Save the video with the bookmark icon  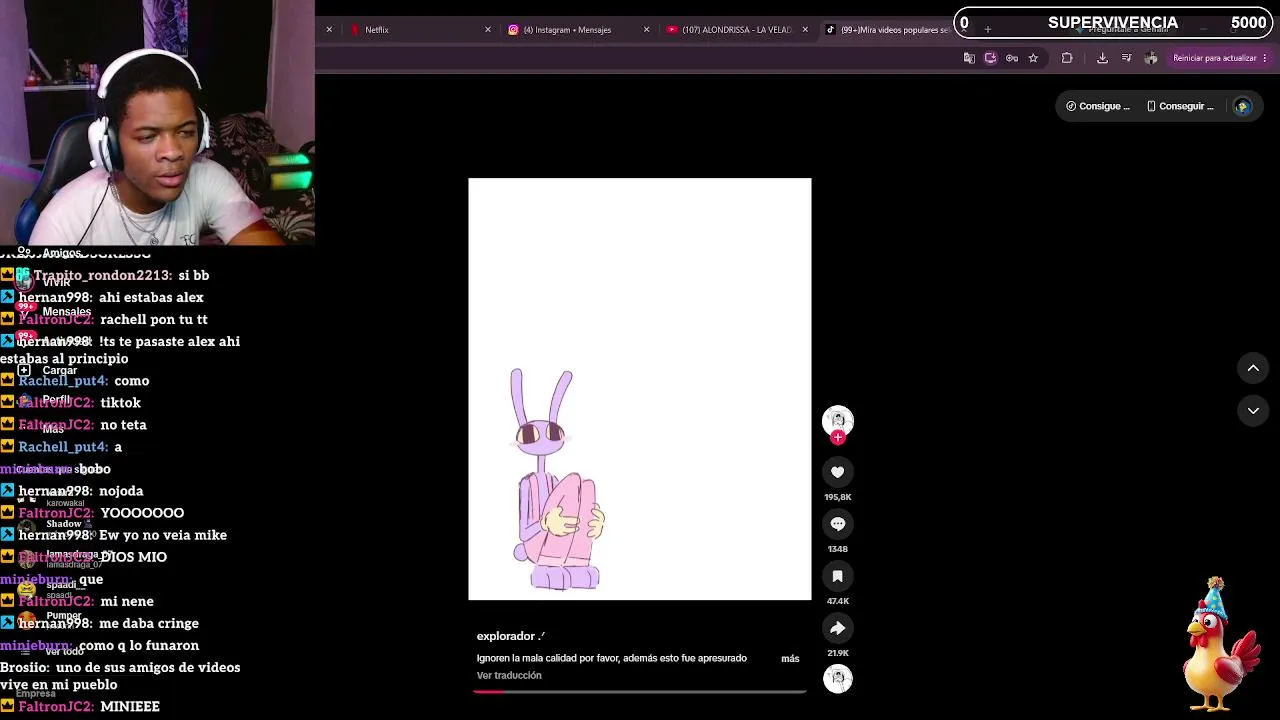point(838,576)
